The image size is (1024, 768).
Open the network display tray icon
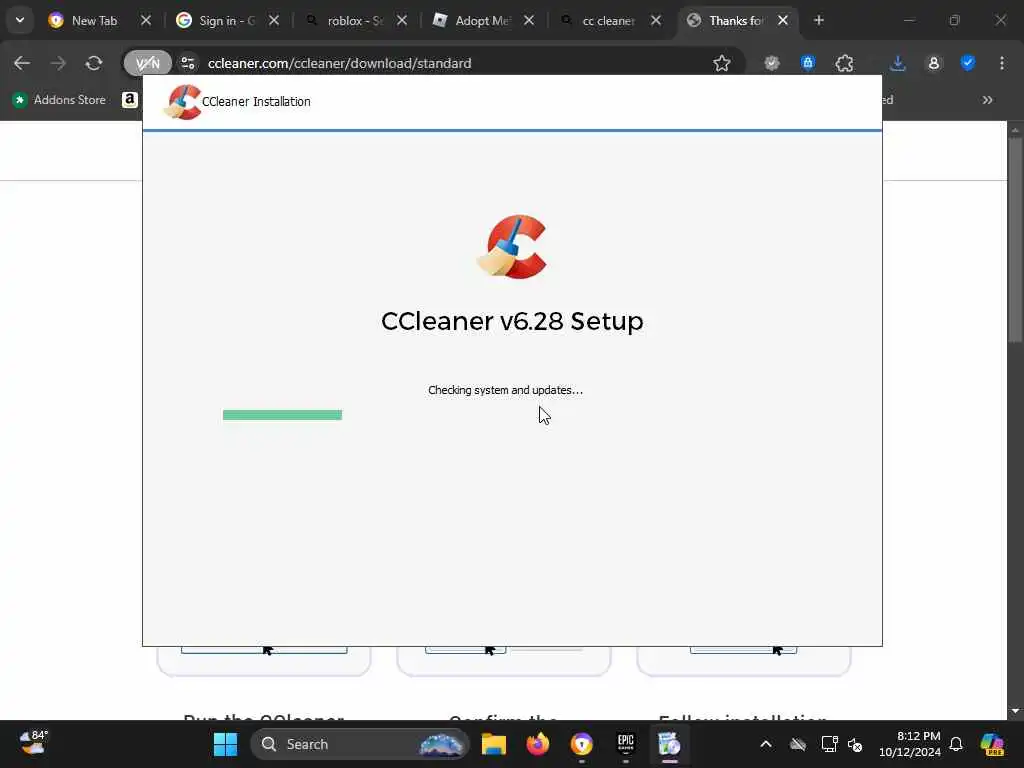click(x=829, y=744)
